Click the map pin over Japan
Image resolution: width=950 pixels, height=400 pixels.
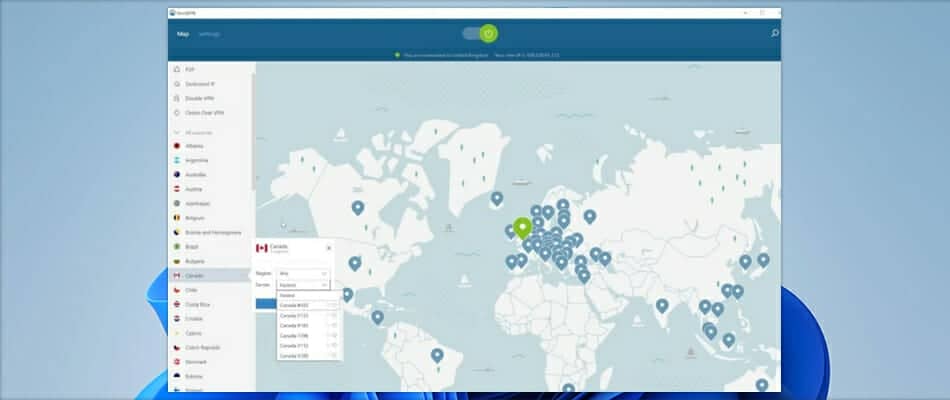coord(763,261)
